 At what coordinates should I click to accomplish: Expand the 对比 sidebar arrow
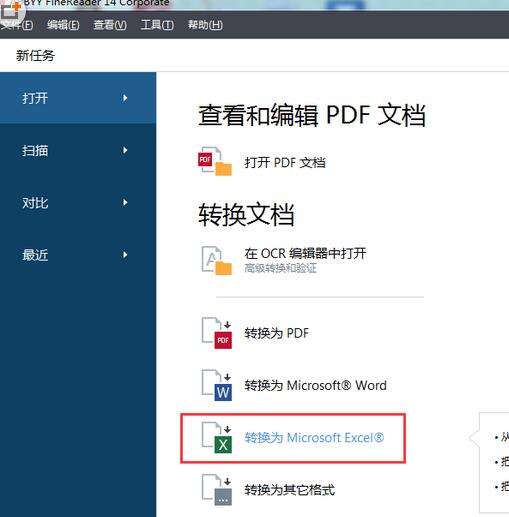click(125, 203)
